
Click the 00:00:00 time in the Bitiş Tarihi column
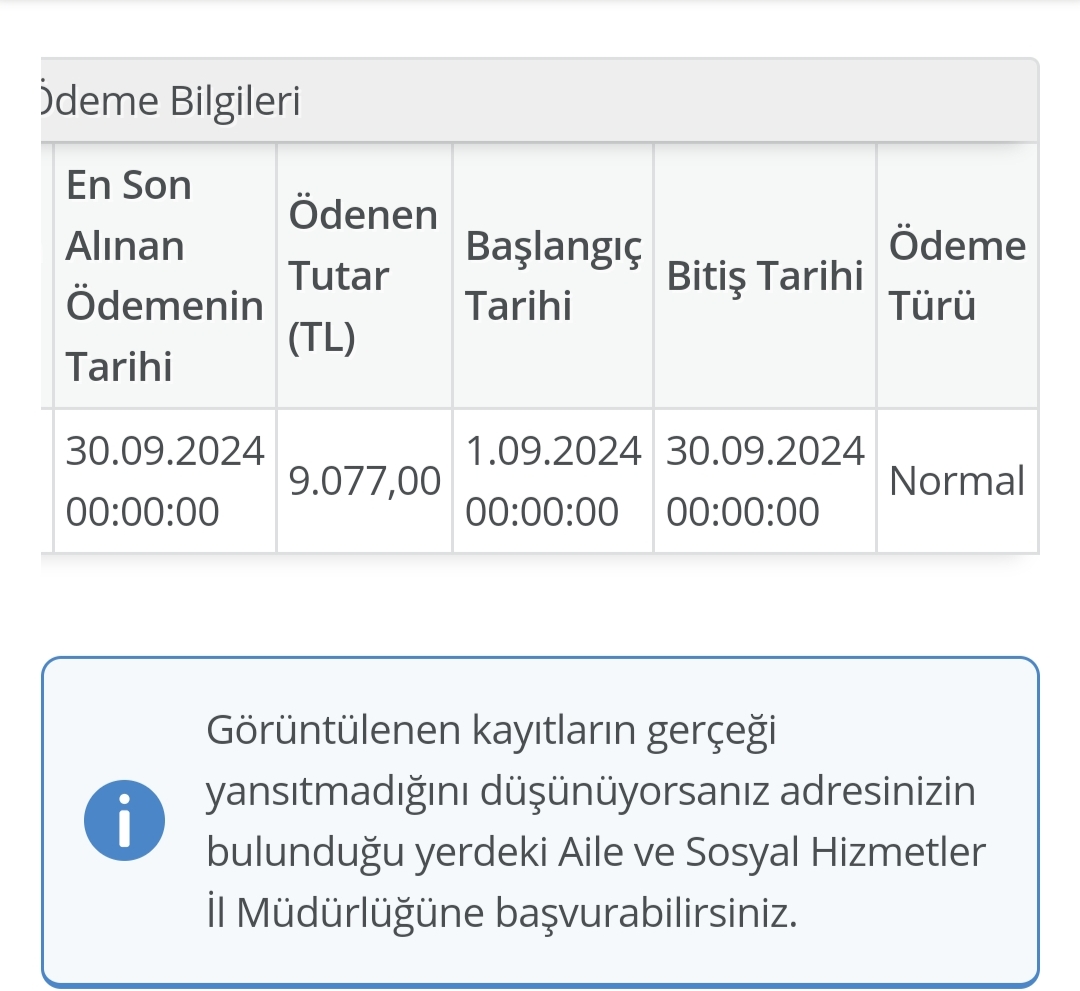[x=743, y=512]
